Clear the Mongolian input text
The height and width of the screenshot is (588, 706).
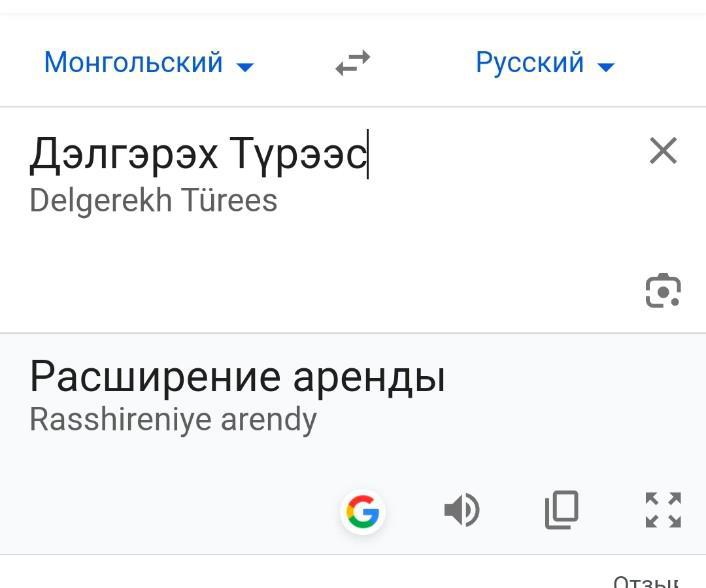(x=663, y=151)
